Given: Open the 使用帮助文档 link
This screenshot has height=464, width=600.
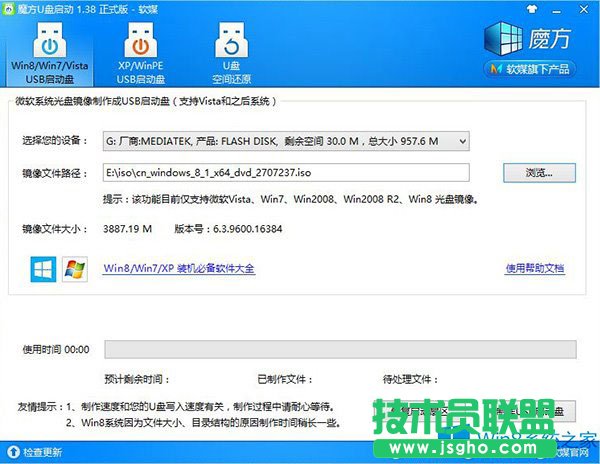Looking at the screenshot, I should 535,268.
